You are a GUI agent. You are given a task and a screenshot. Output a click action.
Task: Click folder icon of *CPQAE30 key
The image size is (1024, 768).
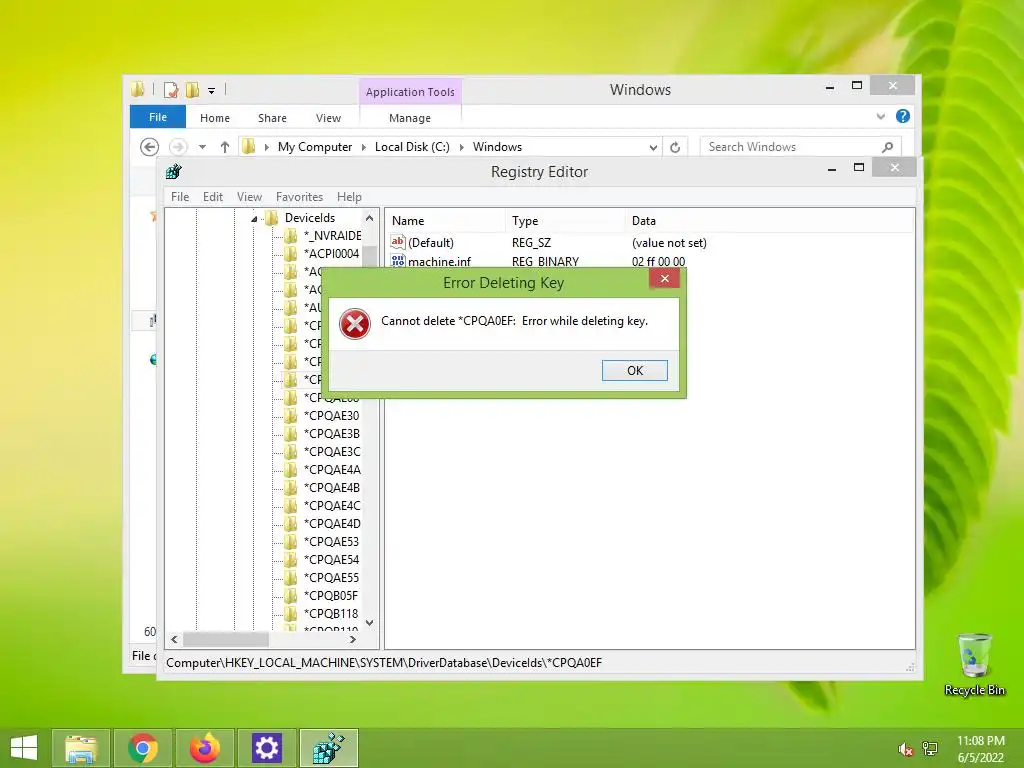[291, 415]
